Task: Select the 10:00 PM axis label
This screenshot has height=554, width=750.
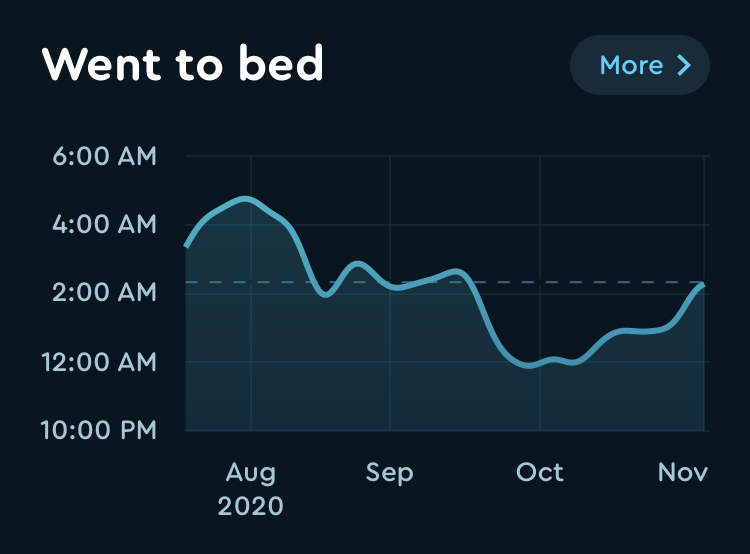Action: (99, 430)
